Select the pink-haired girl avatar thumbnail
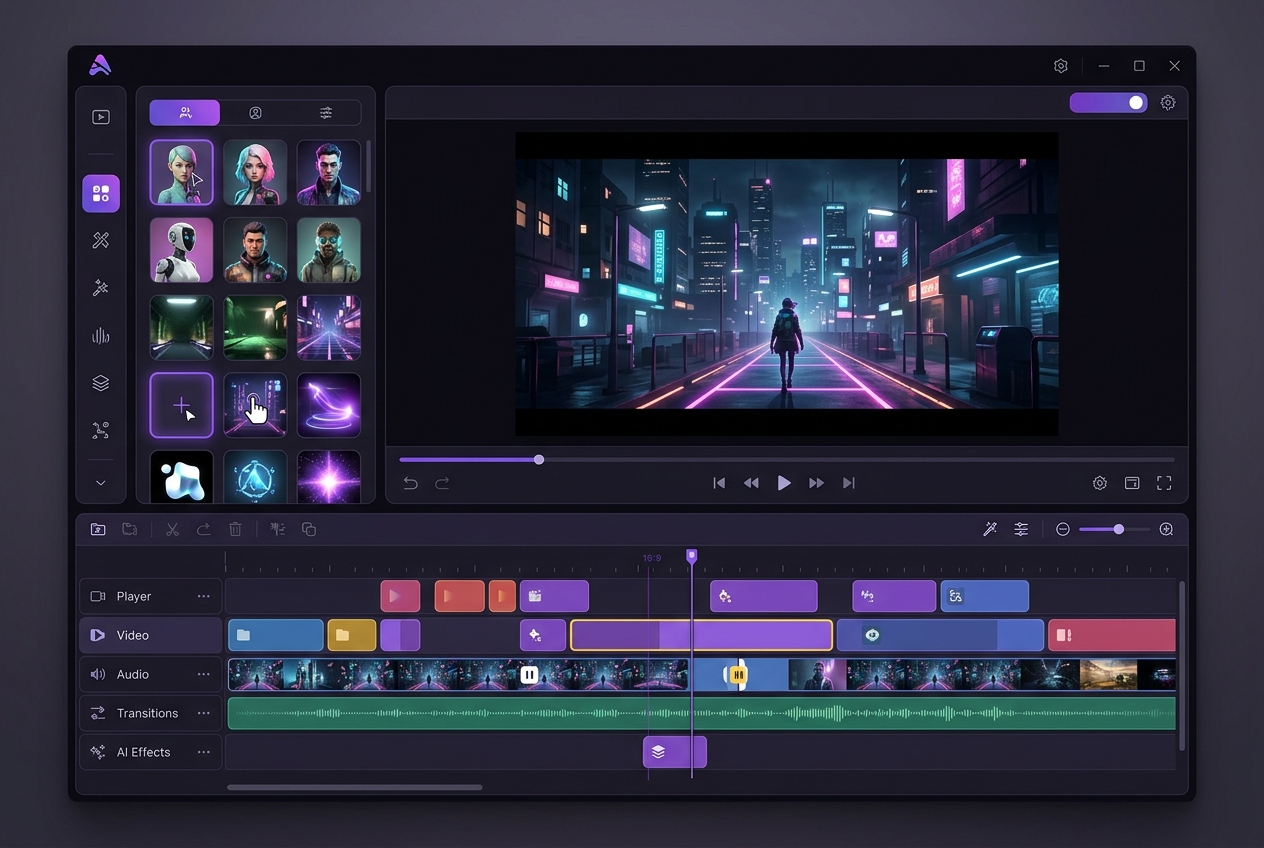Screen dimensions: 1264x848 click(x=255, y=172)
